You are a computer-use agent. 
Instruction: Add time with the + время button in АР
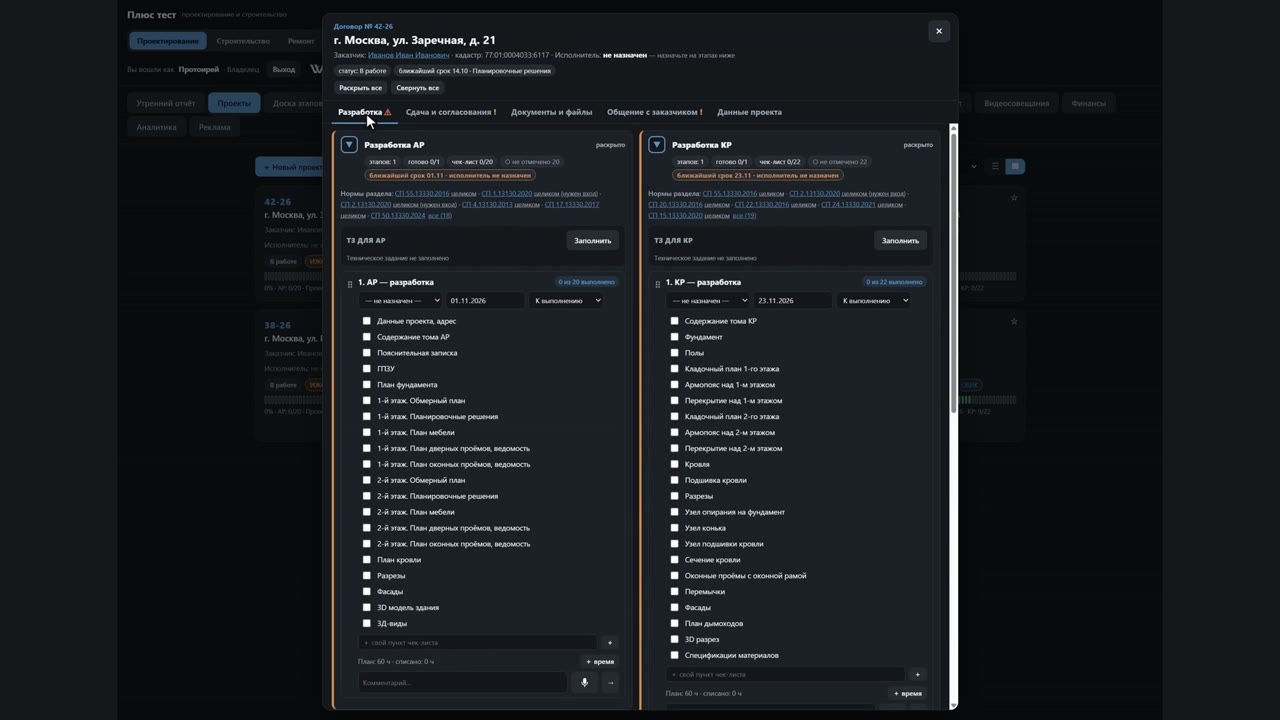600,661
